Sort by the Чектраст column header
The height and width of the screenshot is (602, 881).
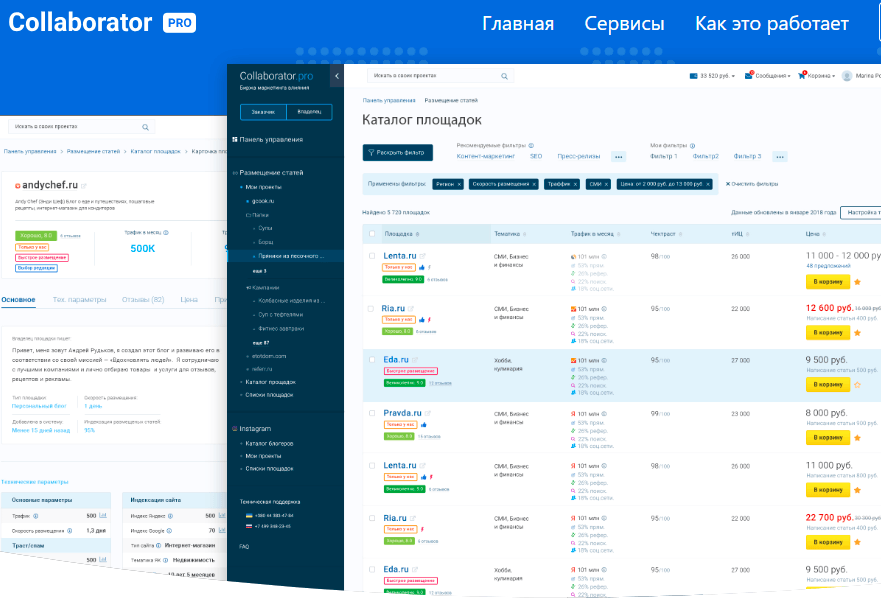coord(666,234)
